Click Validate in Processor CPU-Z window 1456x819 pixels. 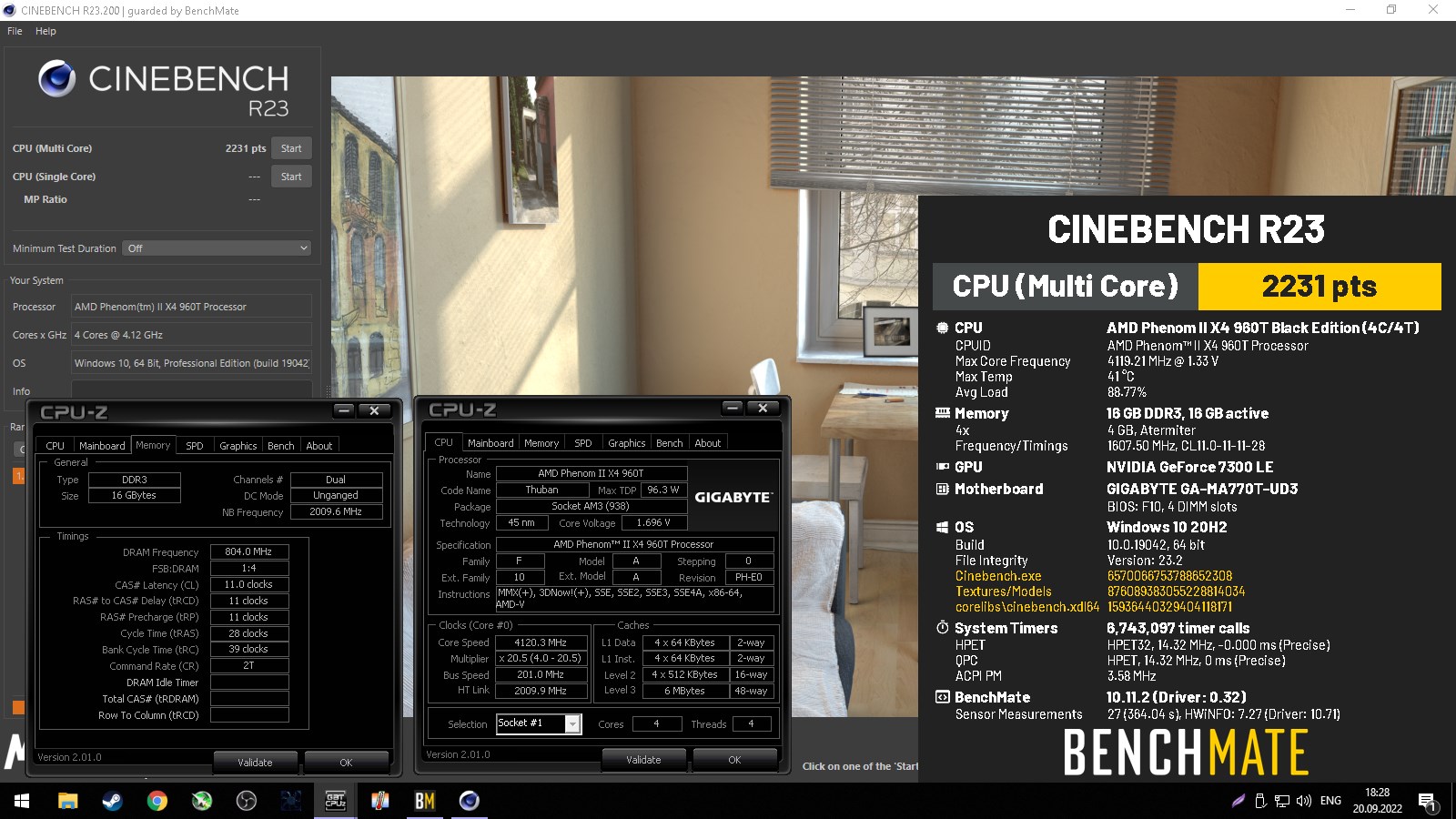coord(643,760)
